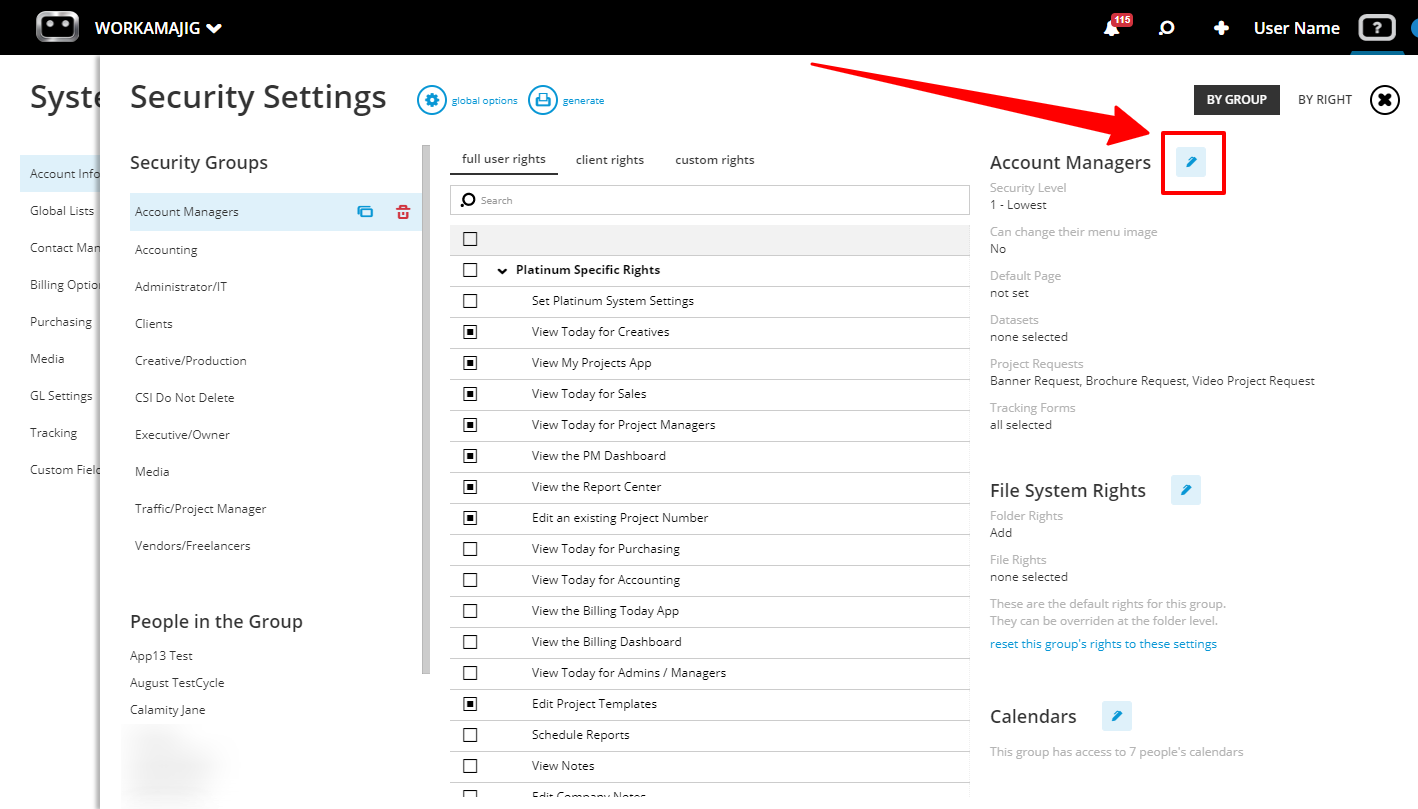Click the rights Search field
This screenshot has width=1418, height=809.
[x=710, y=200]
